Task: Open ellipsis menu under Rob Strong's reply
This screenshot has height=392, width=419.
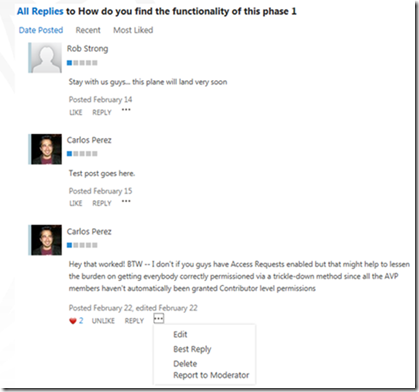Action: pos(126,110)
